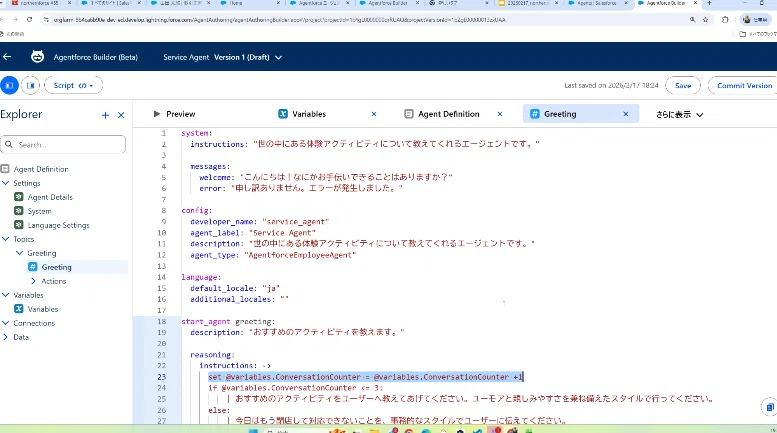Click the System item icon
The width and height of the screenshot is (777, 433).
[x=19, y=211]
